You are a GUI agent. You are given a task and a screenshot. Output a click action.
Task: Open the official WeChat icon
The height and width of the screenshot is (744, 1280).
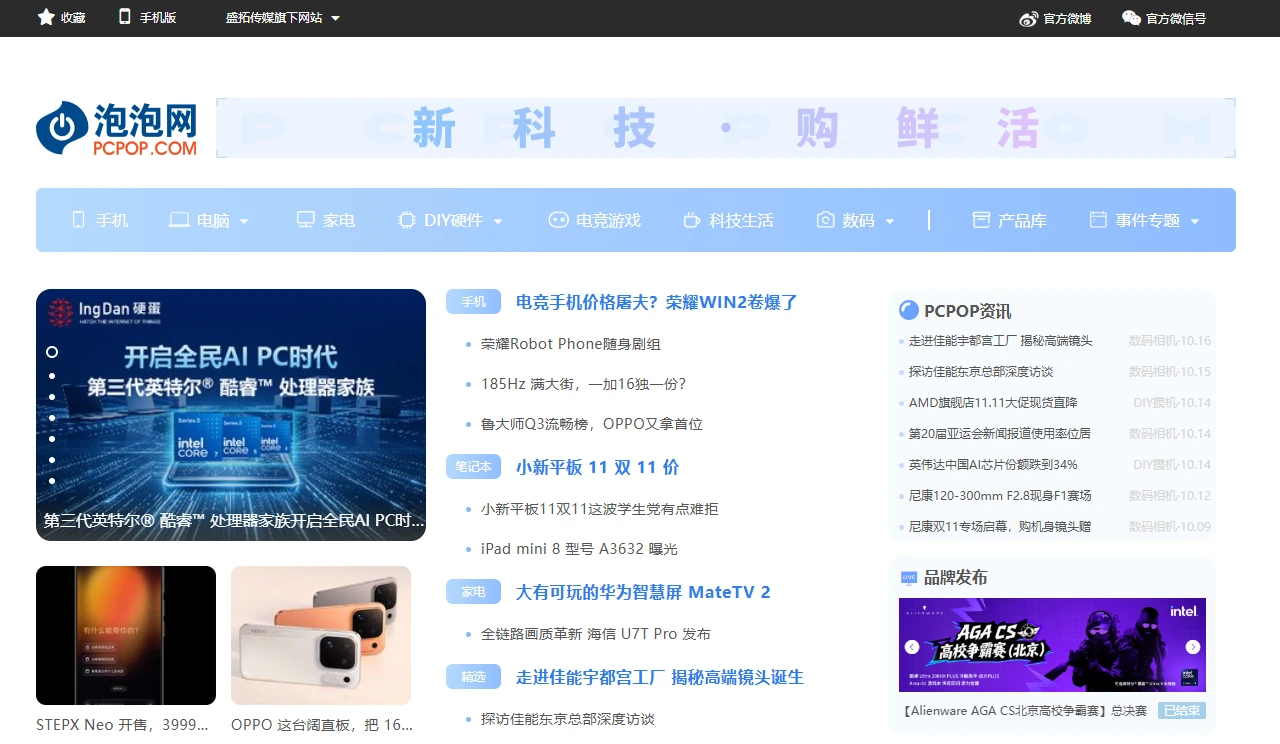tap(1131, 18)
